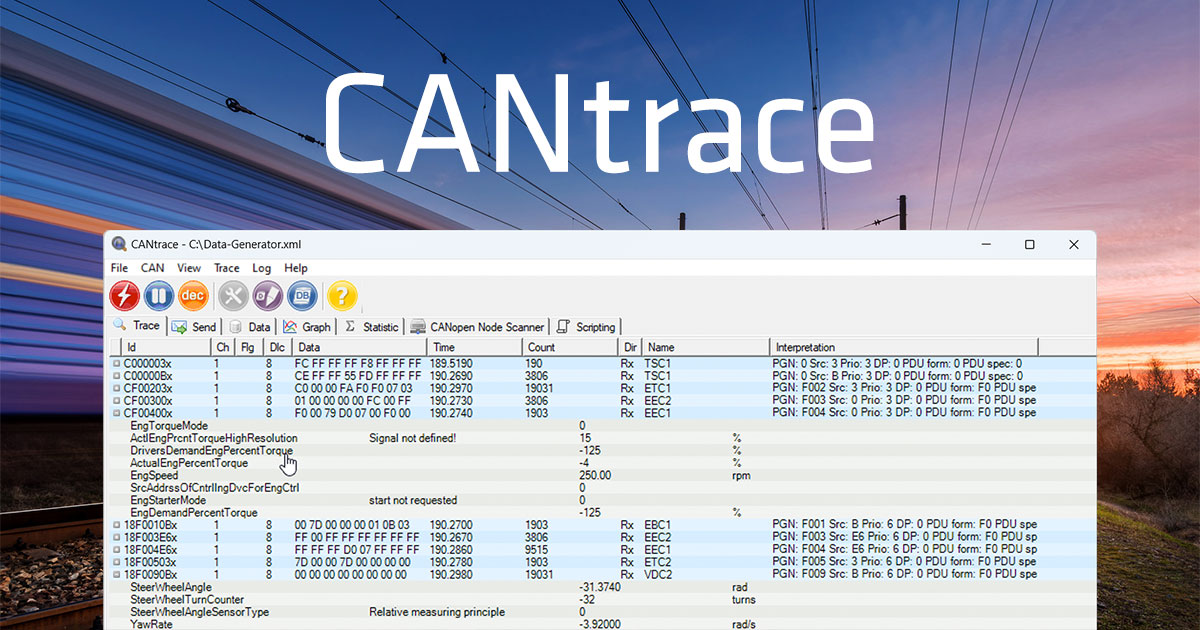Select the EngDemandPercentTorque signal
This screenshot has height=630, width=1200.
[194, 513]
